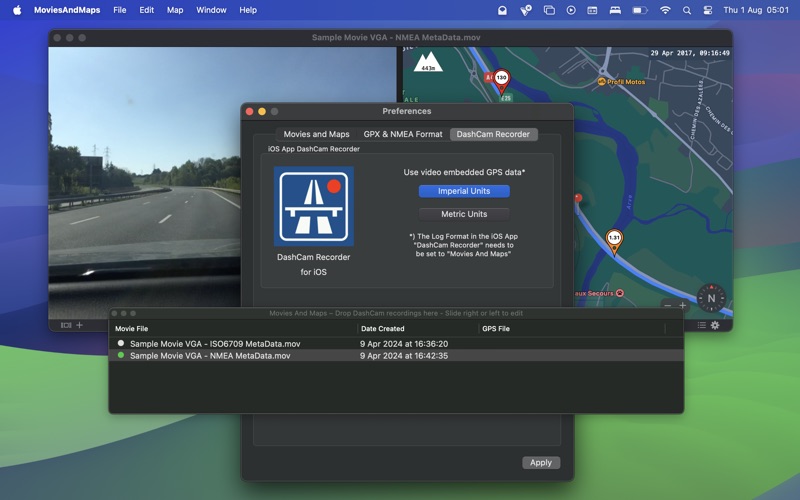Image resolution: width=800 pixels, height=500 pixels.
Task: Click the GPS File column header
Action: pyautogui.click(x=571, y=329)
